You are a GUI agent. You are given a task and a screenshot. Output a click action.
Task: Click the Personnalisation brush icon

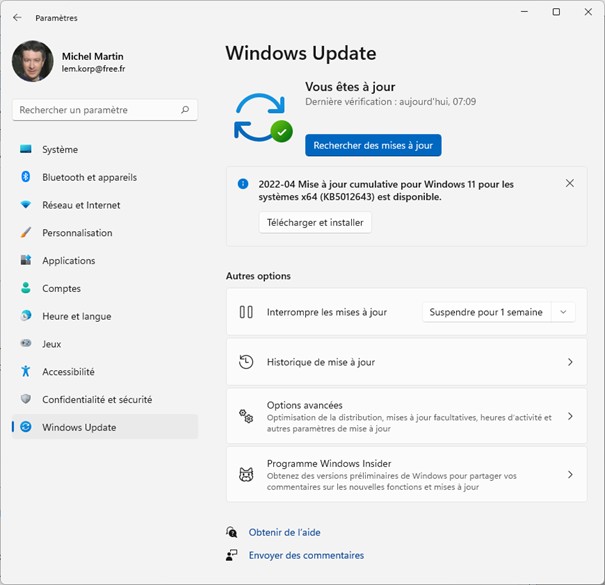coord(26,233)
